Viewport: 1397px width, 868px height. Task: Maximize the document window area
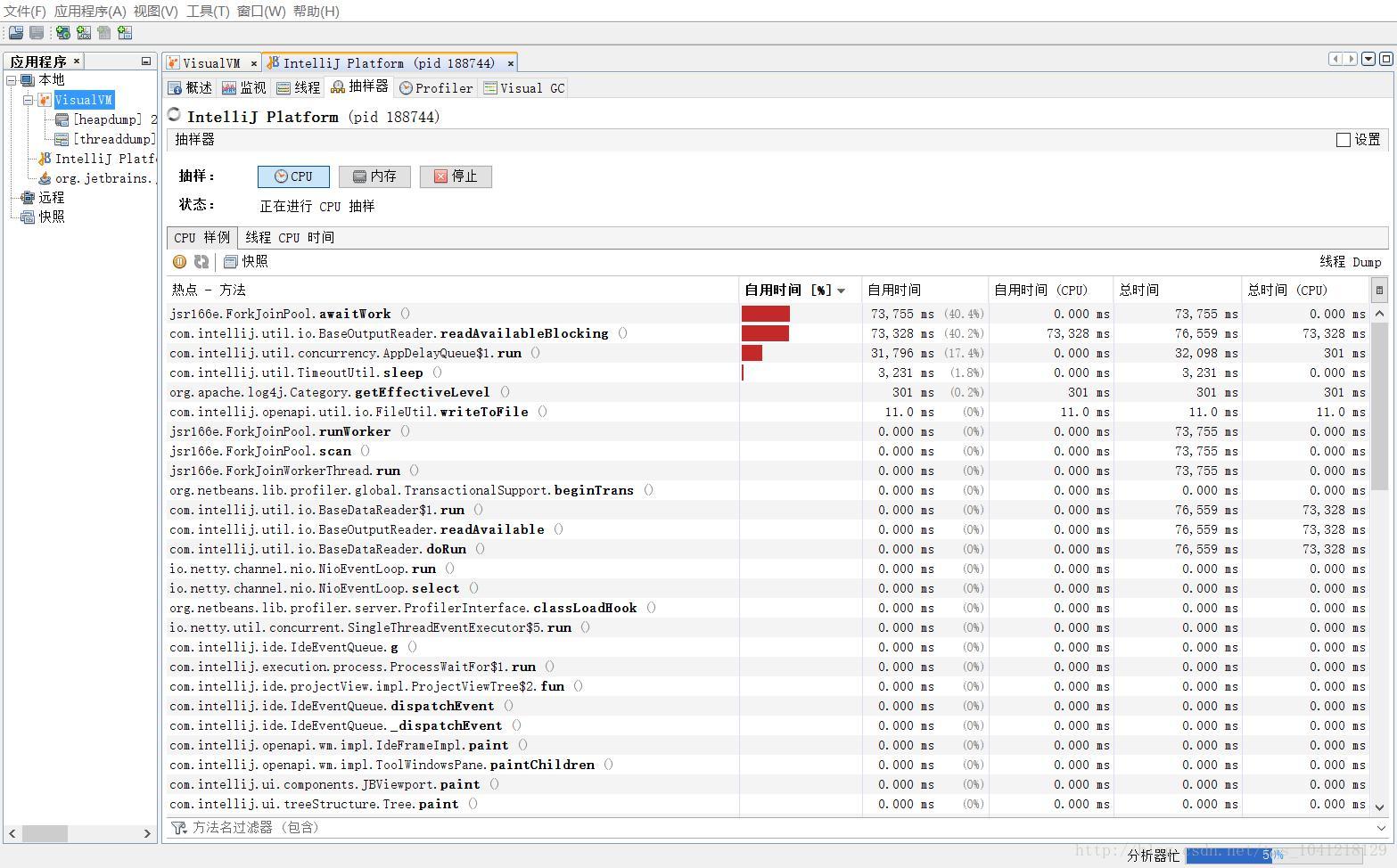(x=1386, y=59)
